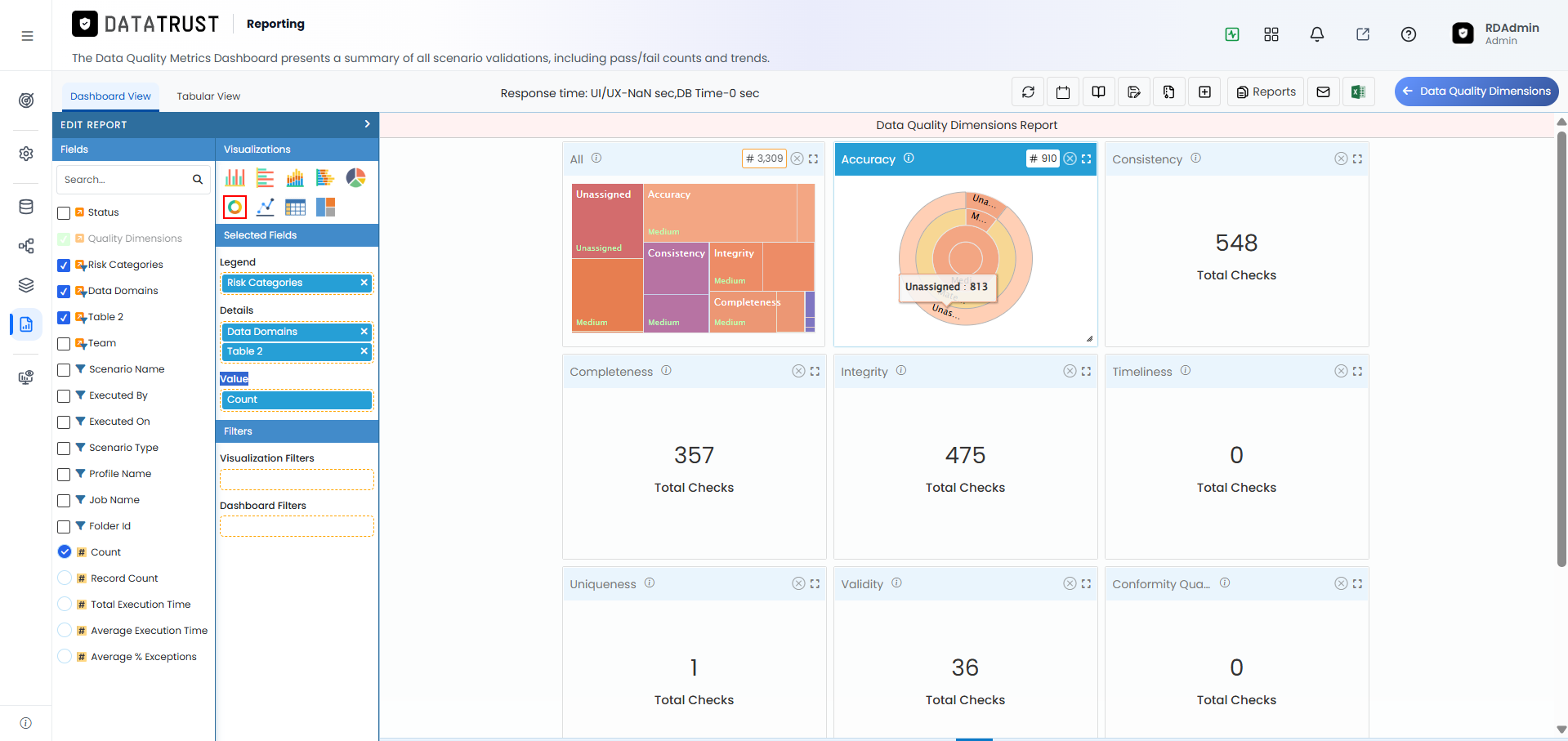Click the add new widget plus icon
Screen dimensions: 1568x741
pos(1204,92)
